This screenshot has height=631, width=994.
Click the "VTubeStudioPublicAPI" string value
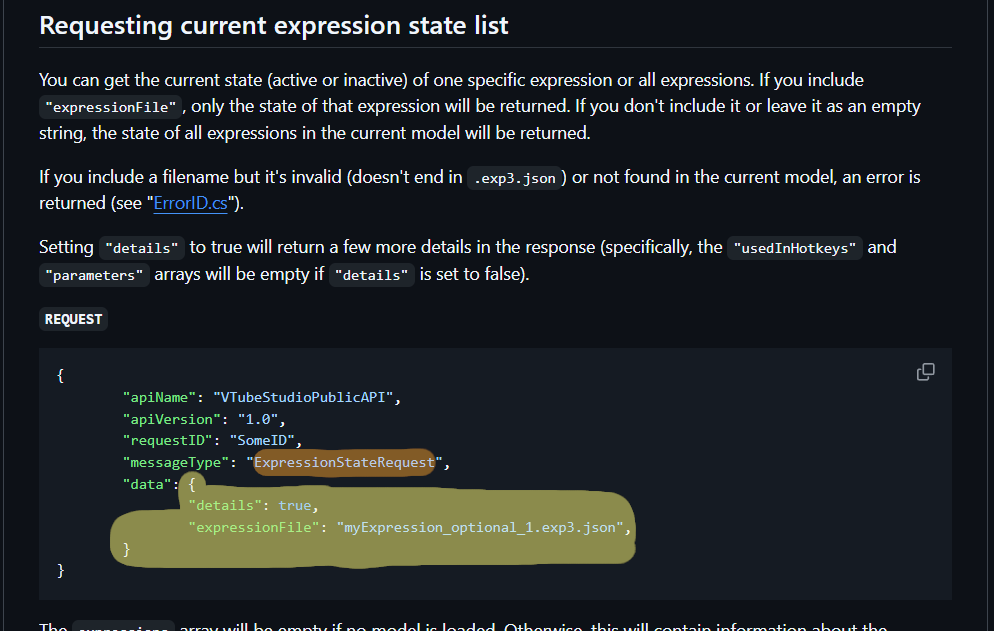(305, 397)
